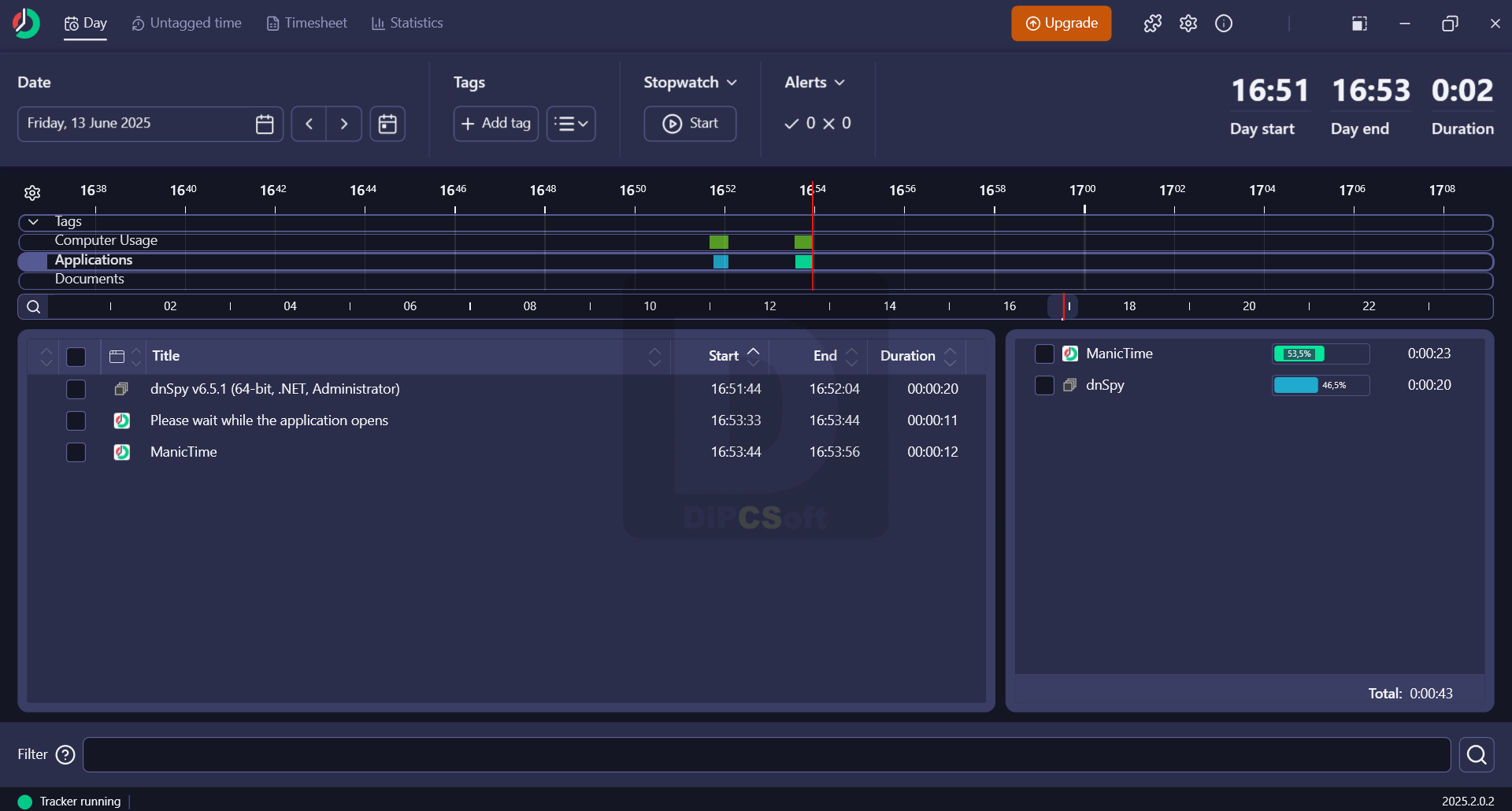The height and width of the screenshot is (811, 1512).
Task: Run the filter search button
Action: 1477,755
